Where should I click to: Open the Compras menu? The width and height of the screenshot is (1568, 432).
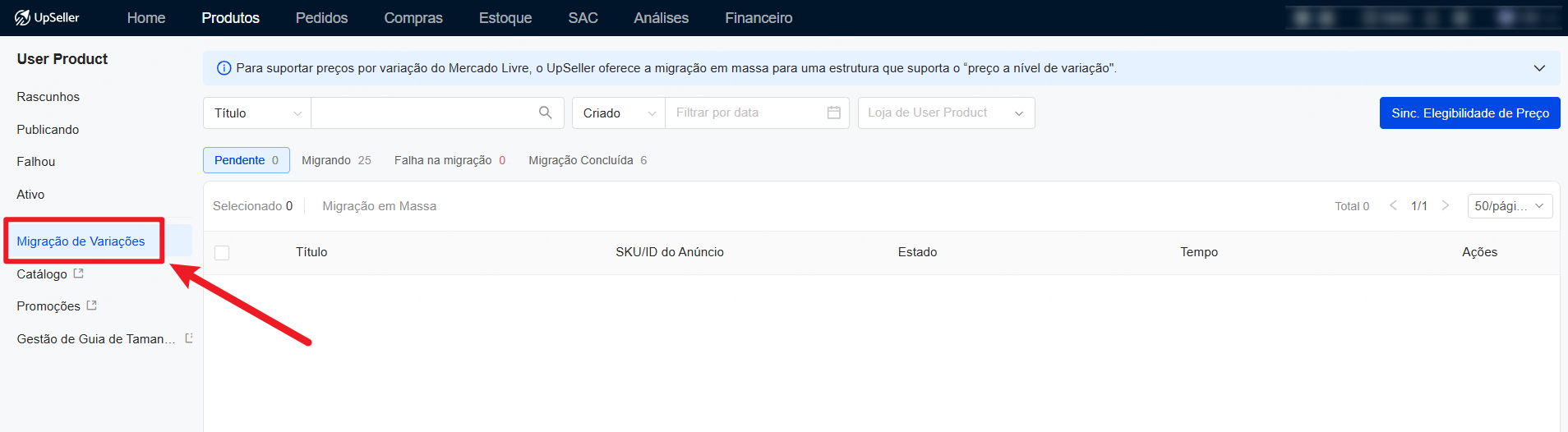tap(413, 18)
